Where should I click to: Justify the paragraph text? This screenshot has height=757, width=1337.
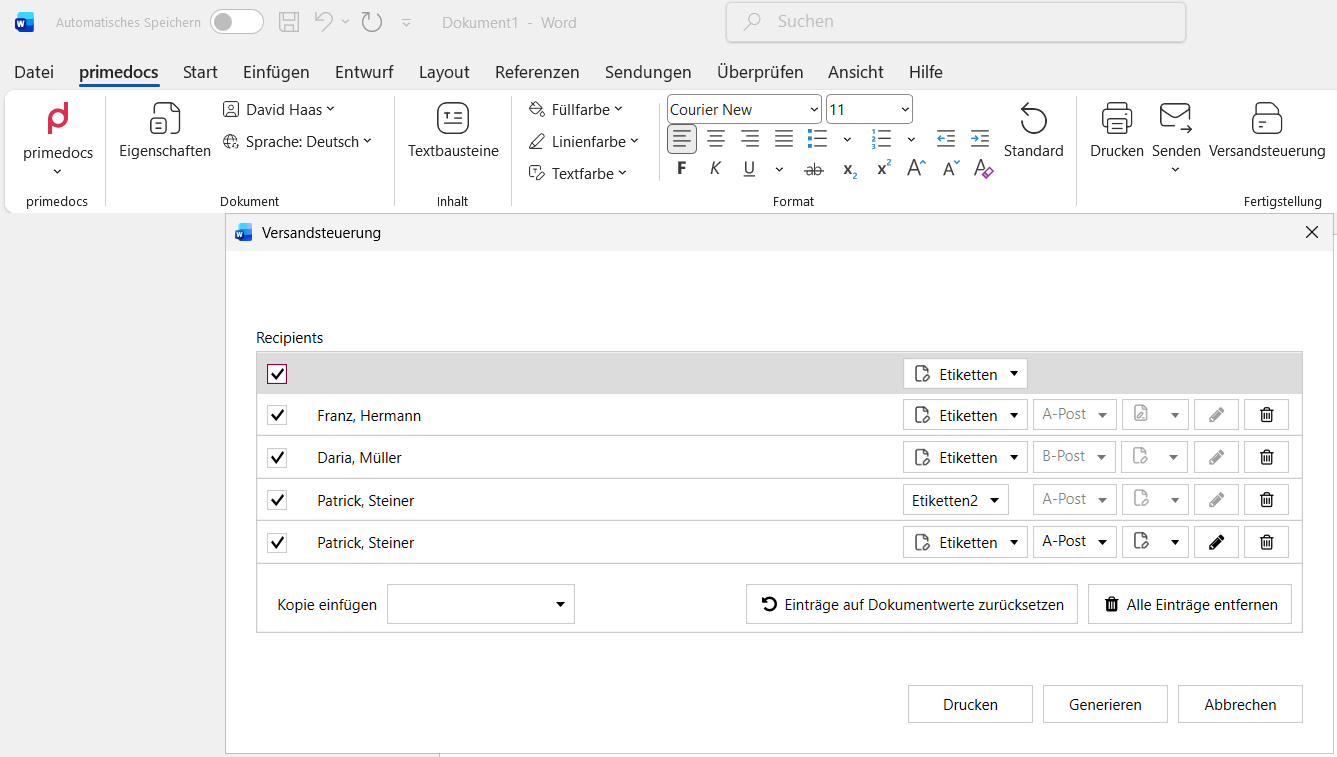[x=784, y=139]
